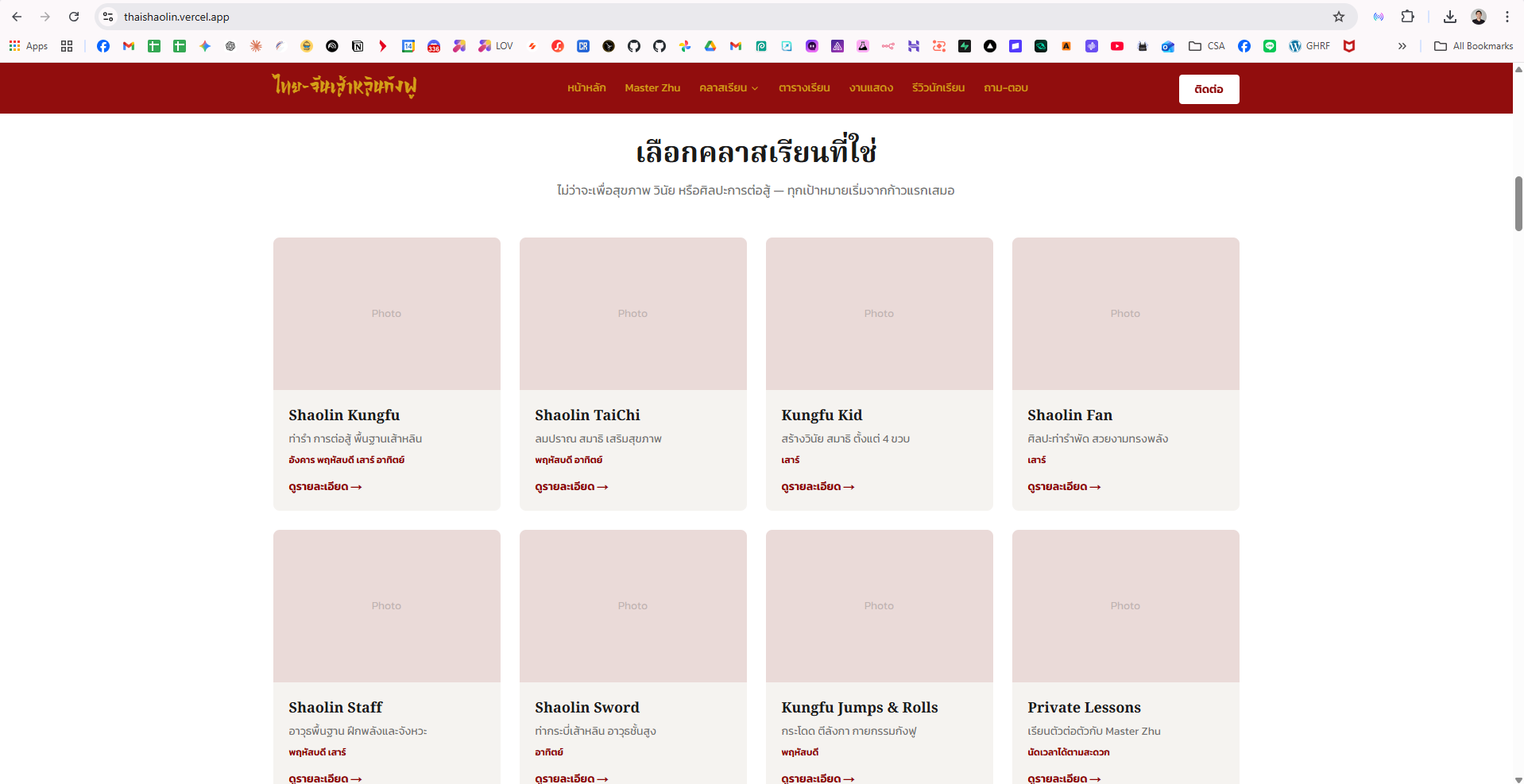Expand the คลาสเรียน dropdown in the navbar

(729, 88)
